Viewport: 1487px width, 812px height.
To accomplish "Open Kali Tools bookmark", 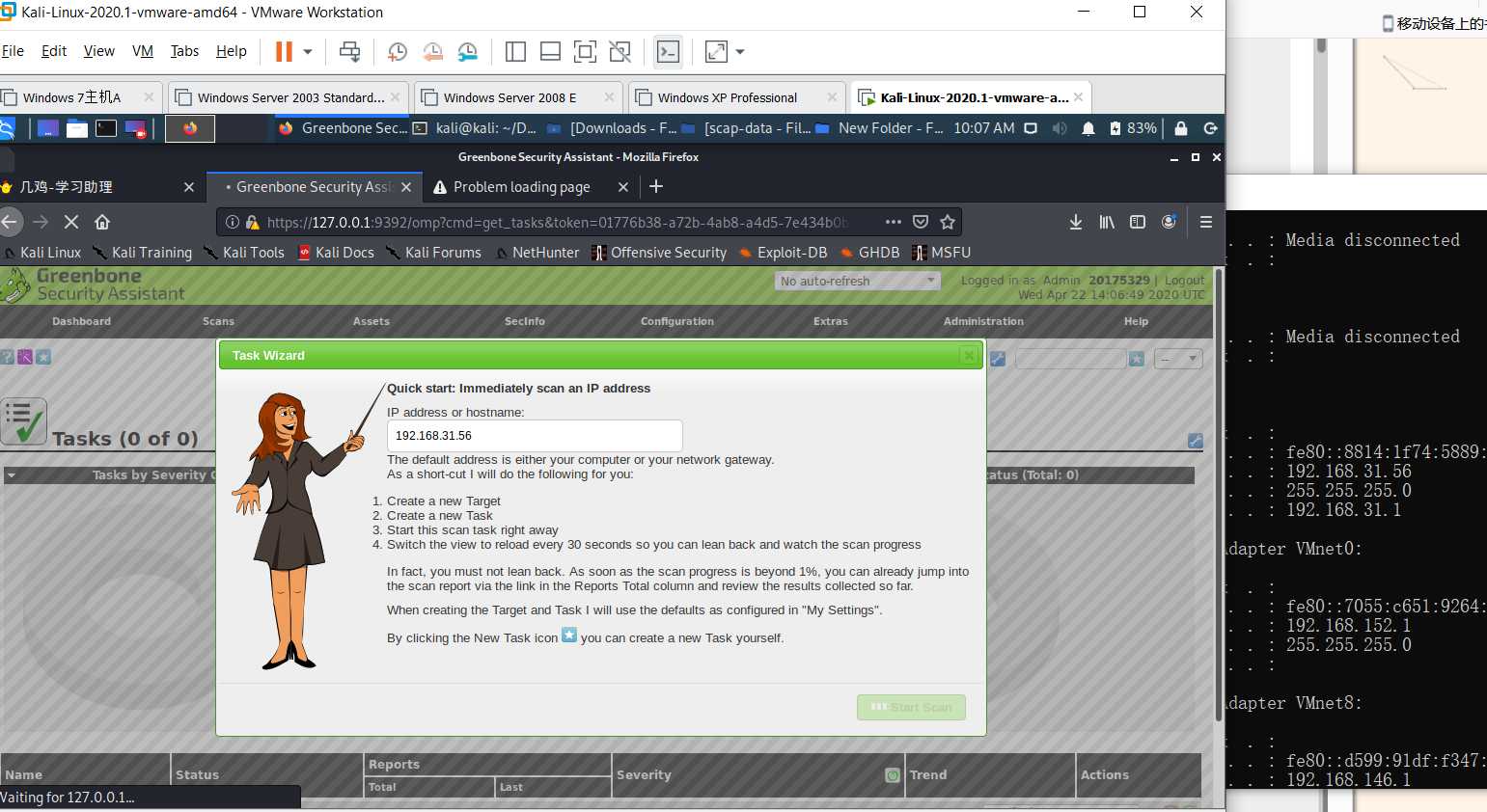I will (243, 253).
